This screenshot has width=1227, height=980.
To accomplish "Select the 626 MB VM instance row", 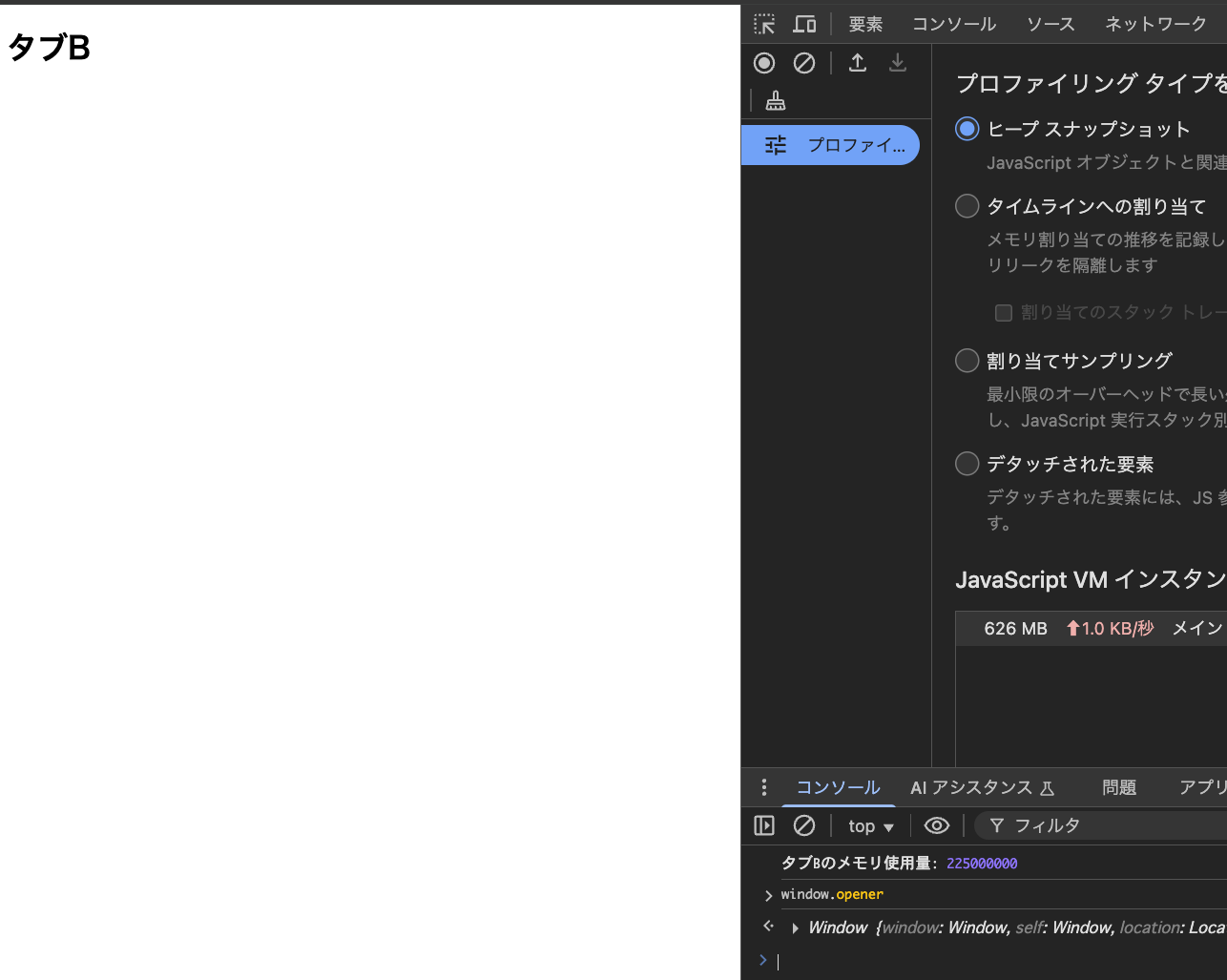I will click(1092, 629).
